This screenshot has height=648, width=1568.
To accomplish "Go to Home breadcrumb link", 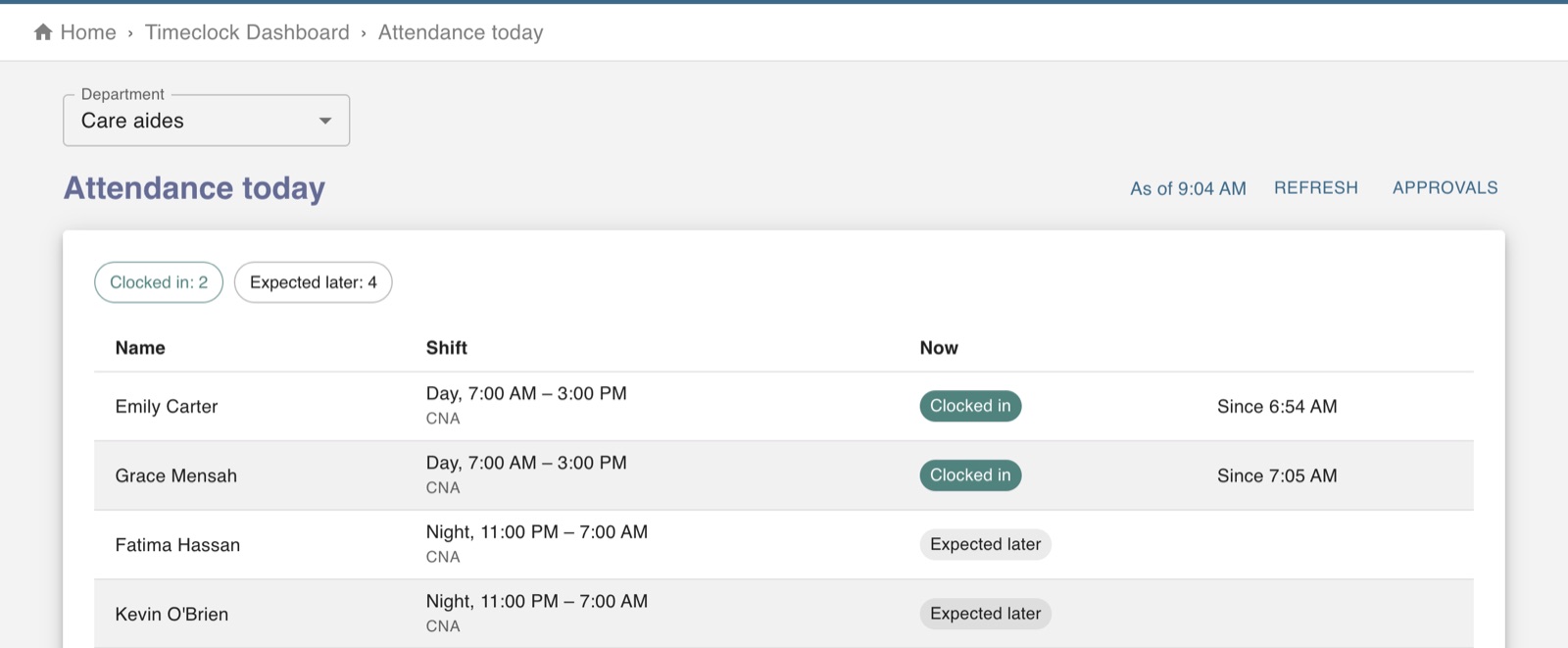I will [x=88, y=32].
